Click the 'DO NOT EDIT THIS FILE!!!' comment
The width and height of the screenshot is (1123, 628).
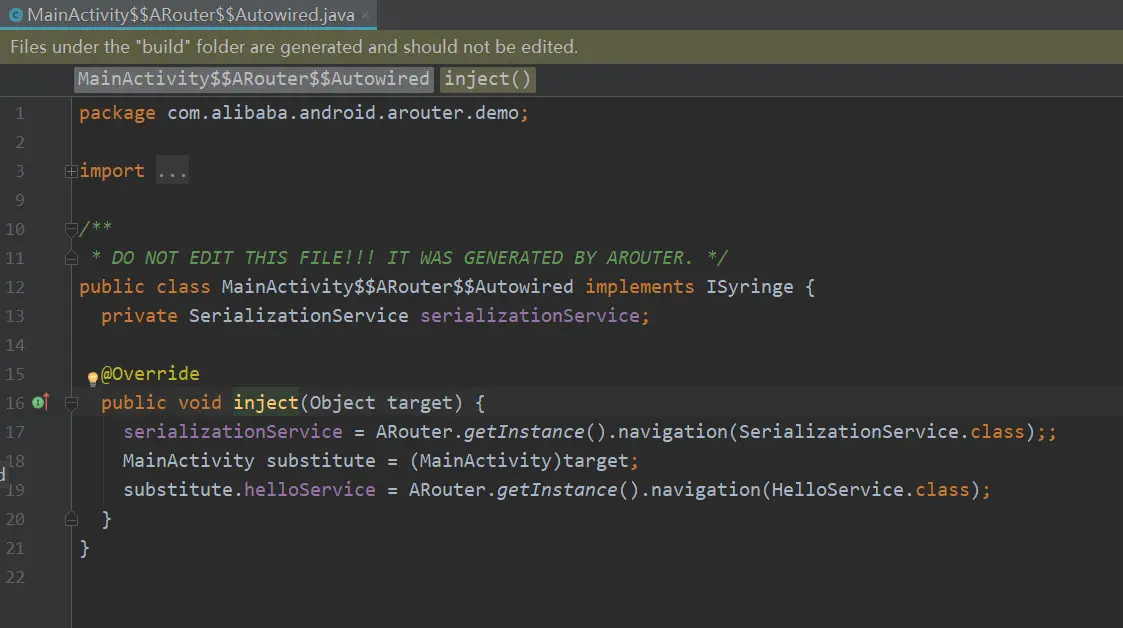[244, 258]
